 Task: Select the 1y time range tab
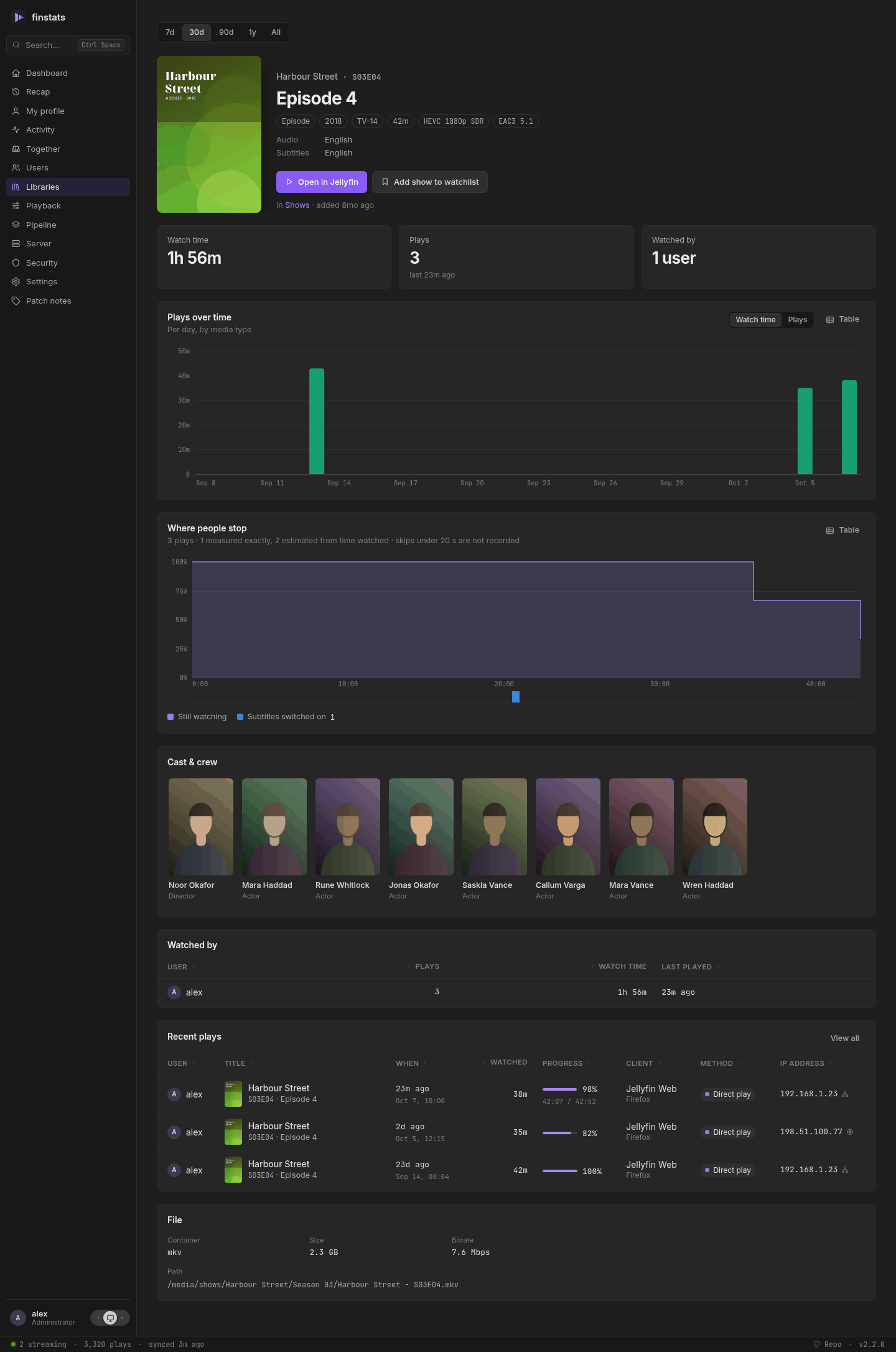point(252,32)
